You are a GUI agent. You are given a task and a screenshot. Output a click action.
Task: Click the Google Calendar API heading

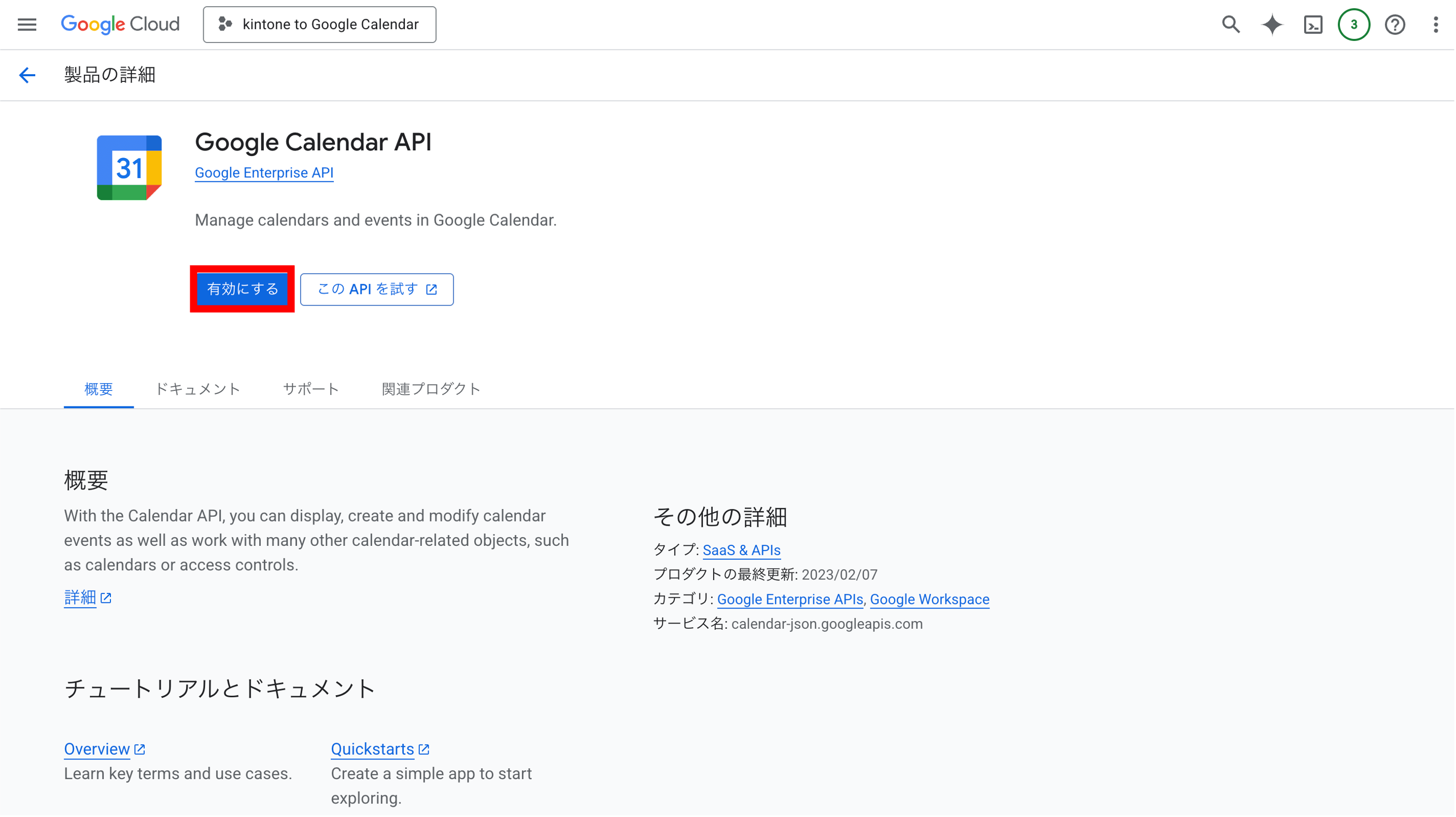point(313,142)
